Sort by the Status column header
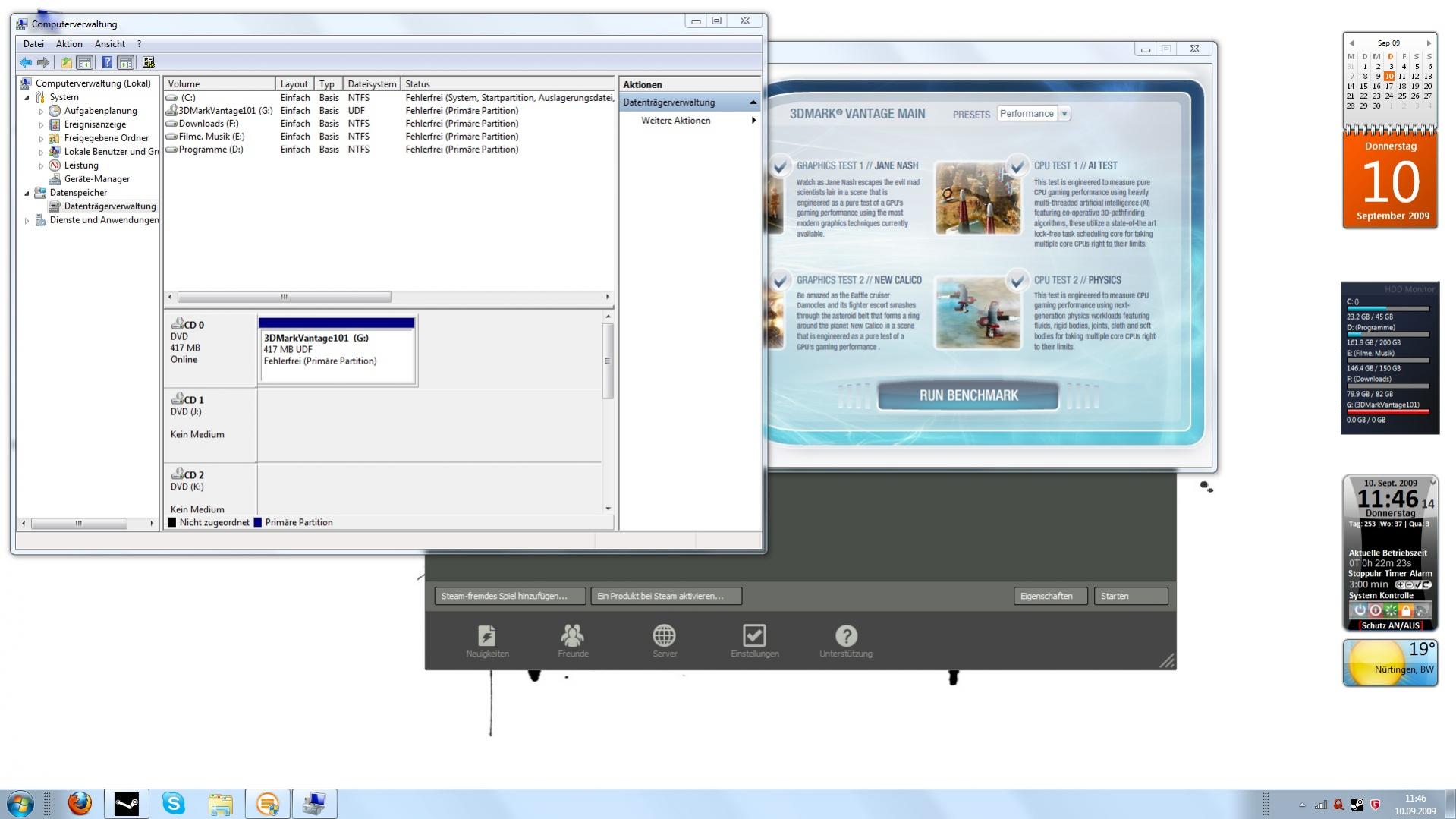The height and width of the screenshot is (819, 1456). coord(508,84)
